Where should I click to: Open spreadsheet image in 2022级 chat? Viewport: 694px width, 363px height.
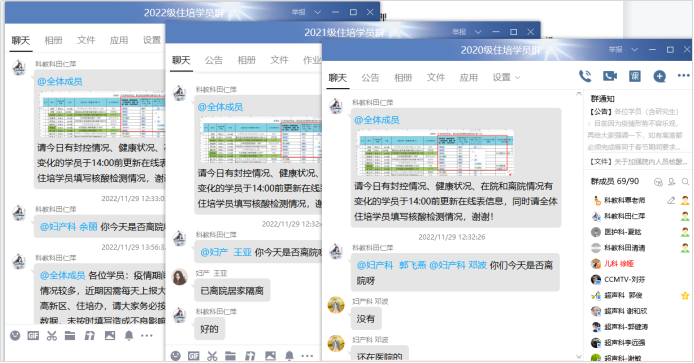102,114
